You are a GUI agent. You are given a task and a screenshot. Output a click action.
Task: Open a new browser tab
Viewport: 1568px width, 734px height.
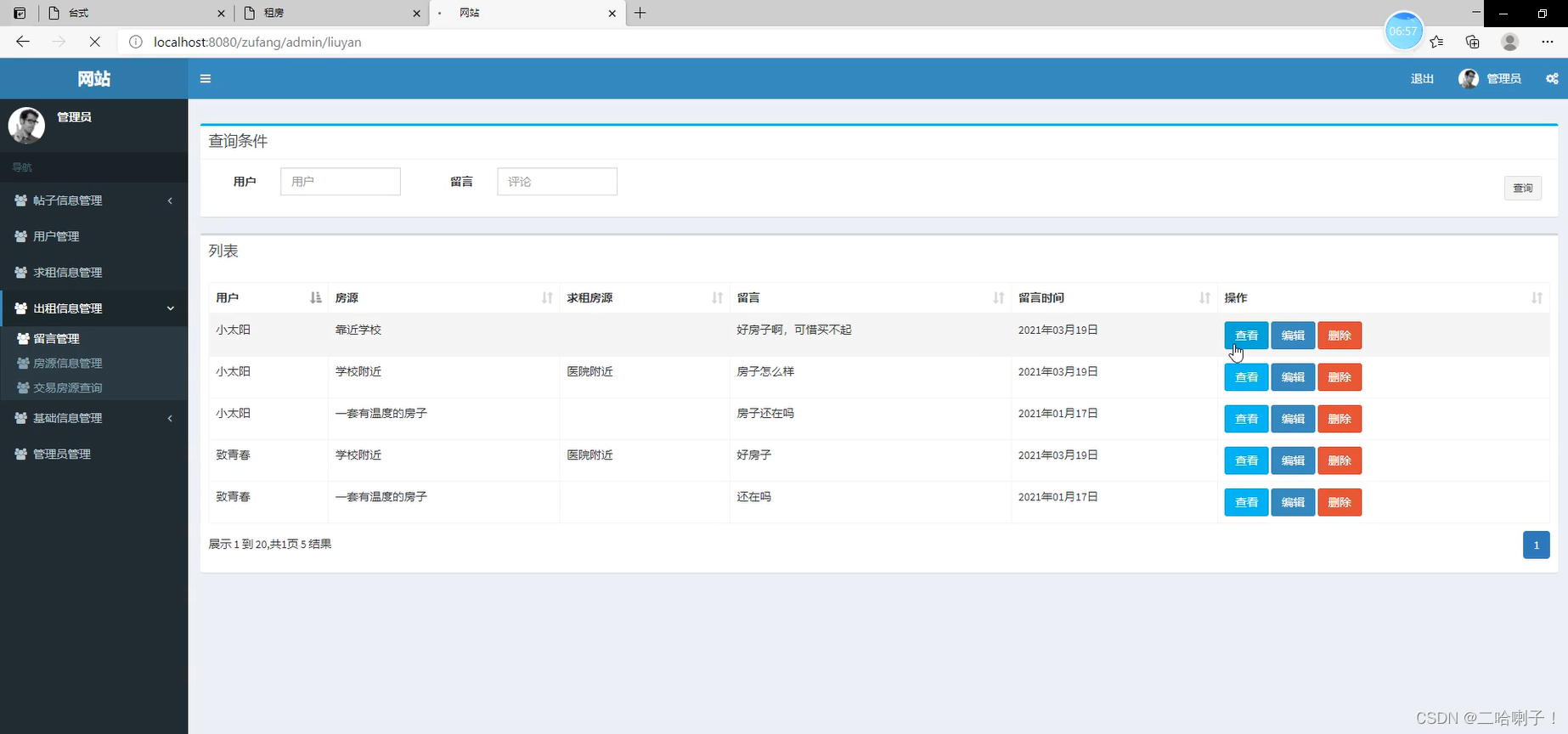[x=640, y=13]
